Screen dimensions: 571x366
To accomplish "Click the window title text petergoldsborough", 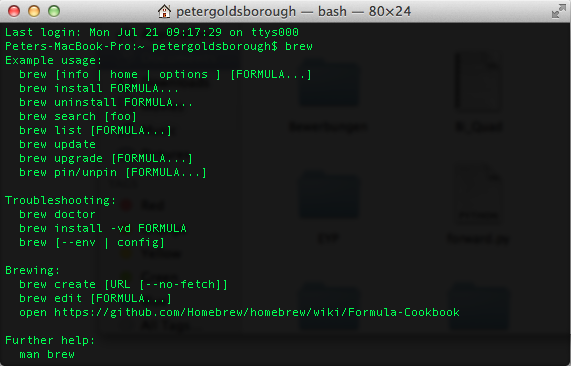I will click(236, 12).
